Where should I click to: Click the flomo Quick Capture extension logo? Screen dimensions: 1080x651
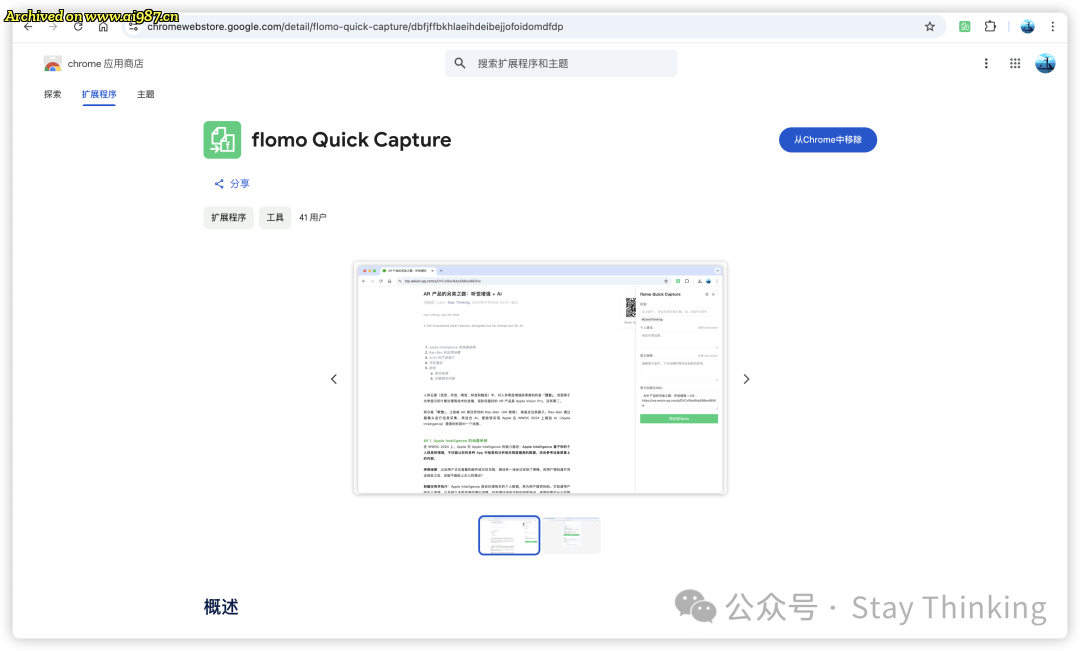[x=222, y=140]
